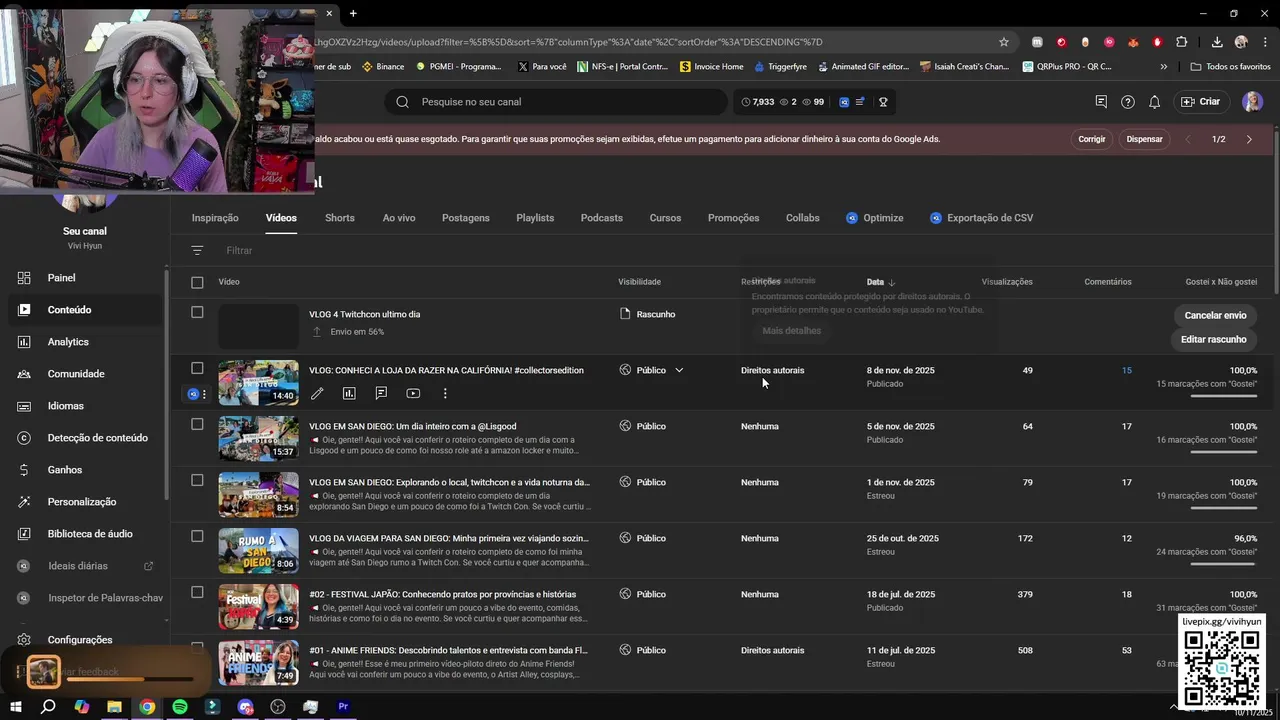Open Chrome three-dot menu
This screenshot has width=1280, height=720.
click(1264, 42)
